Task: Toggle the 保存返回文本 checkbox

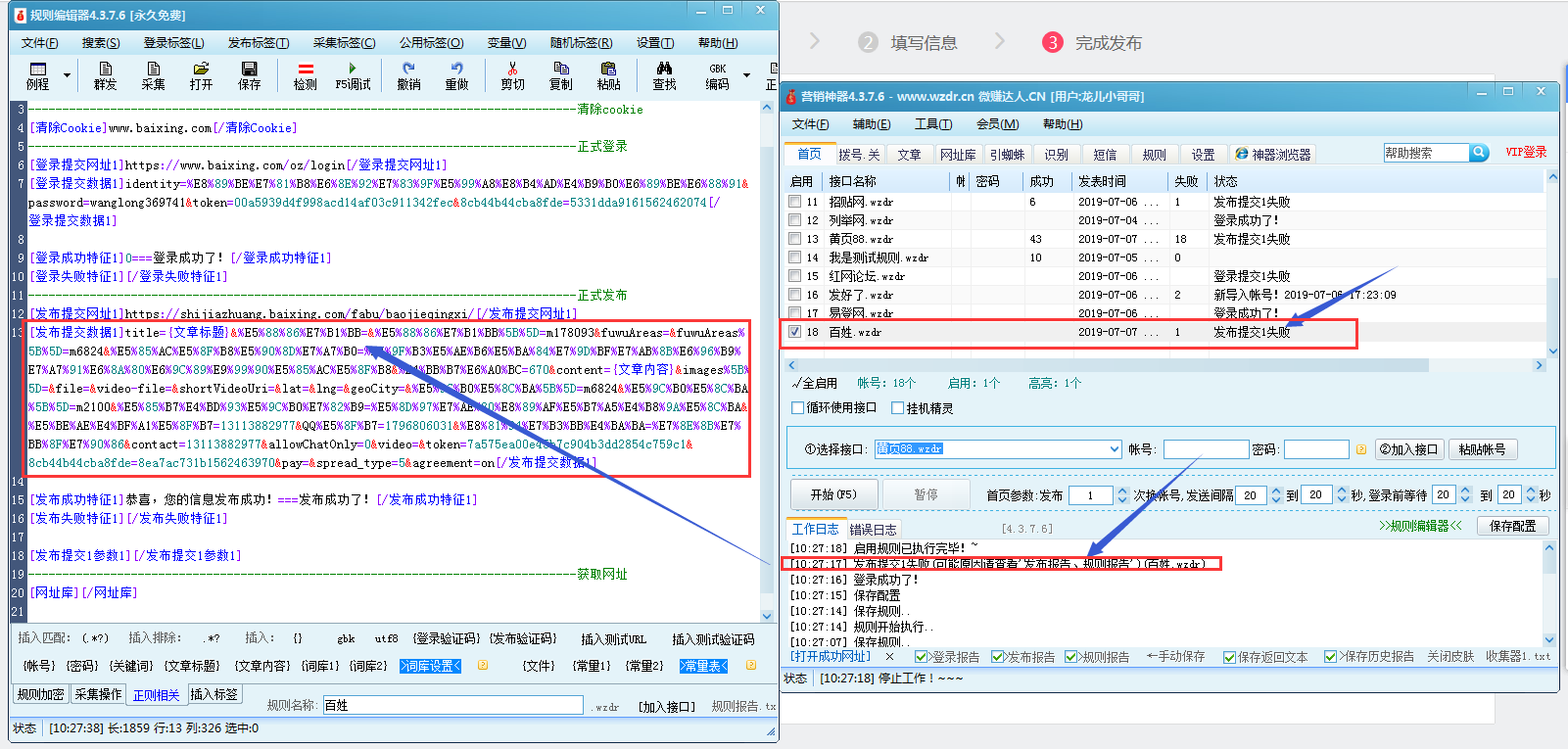Action: [1229, 657]
